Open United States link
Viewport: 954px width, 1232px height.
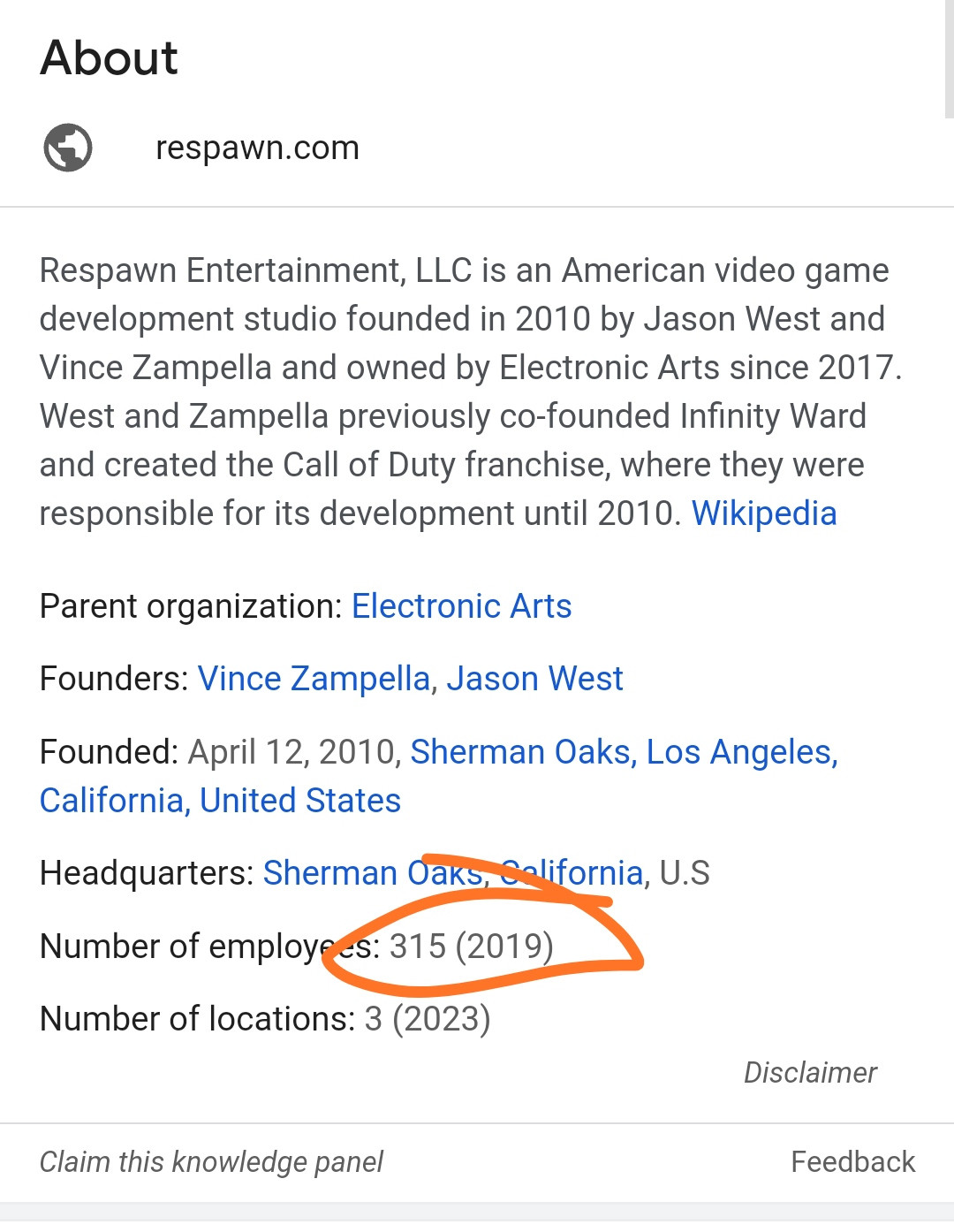[x=300, y=801]
